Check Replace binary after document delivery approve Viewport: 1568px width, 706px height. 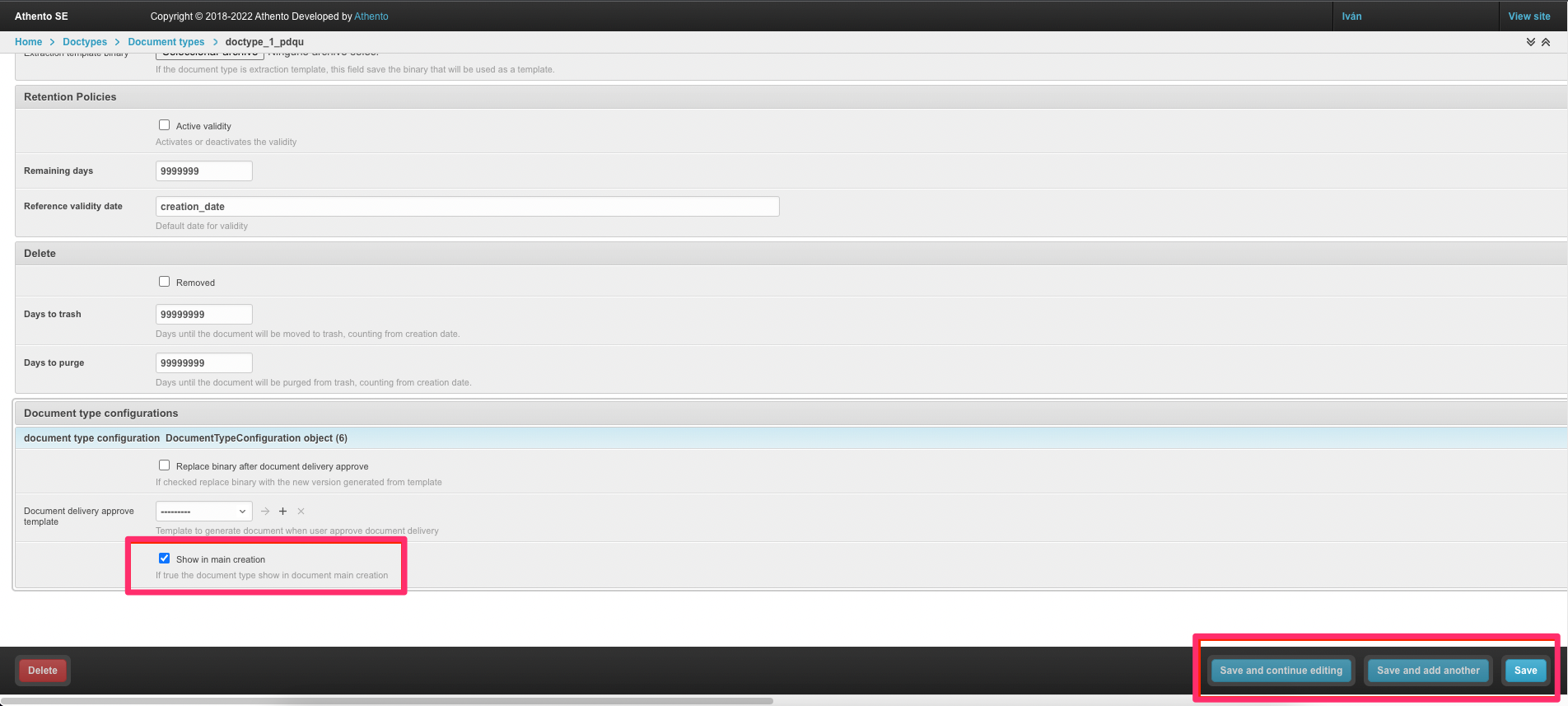coord(165,465)
